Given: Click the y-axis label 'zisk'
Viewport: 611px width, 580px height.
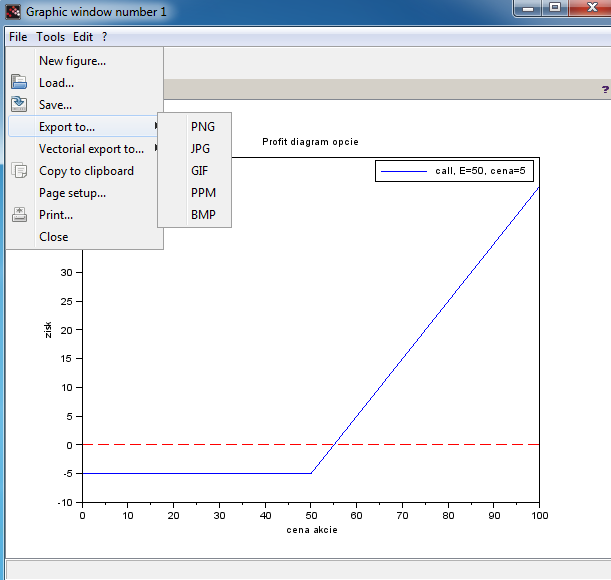Looking at the screenshot, I should [48, 330].
